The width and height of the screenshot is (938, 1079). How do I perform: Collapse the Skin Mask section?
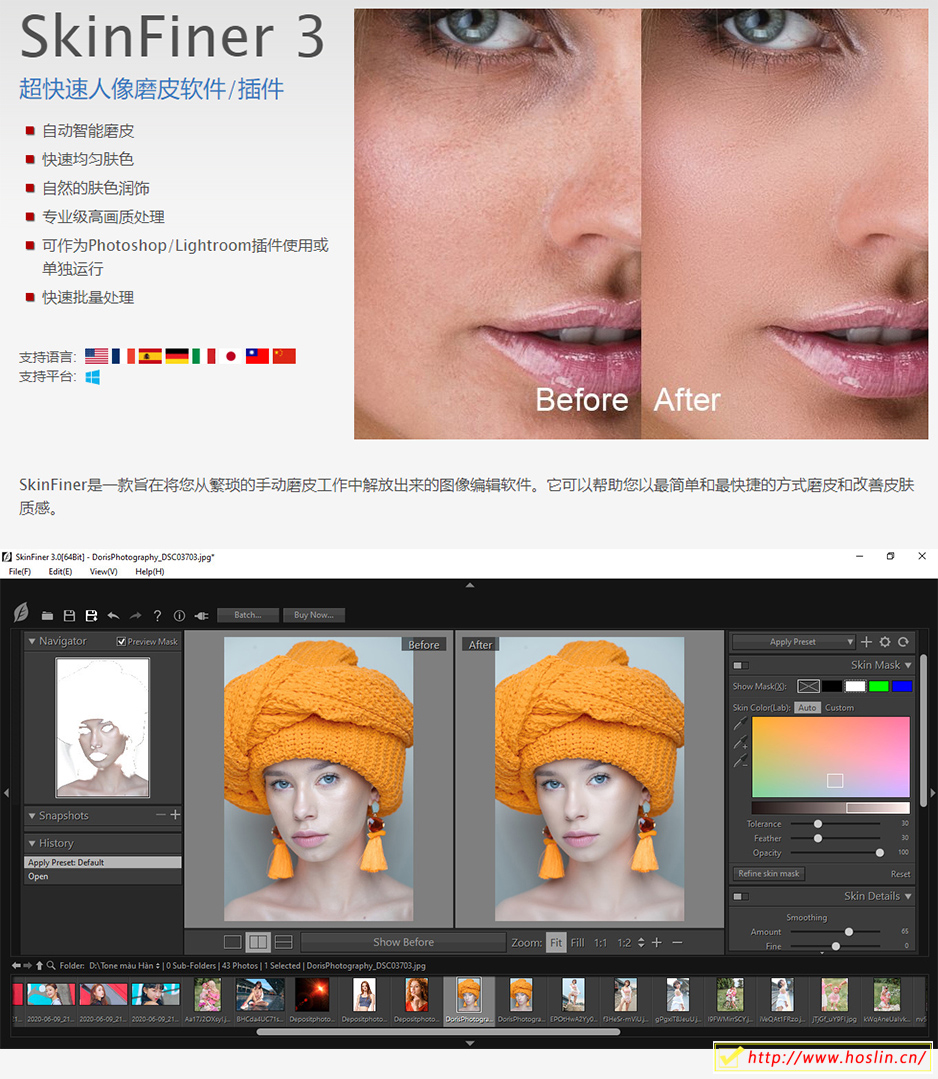point(908,665)
